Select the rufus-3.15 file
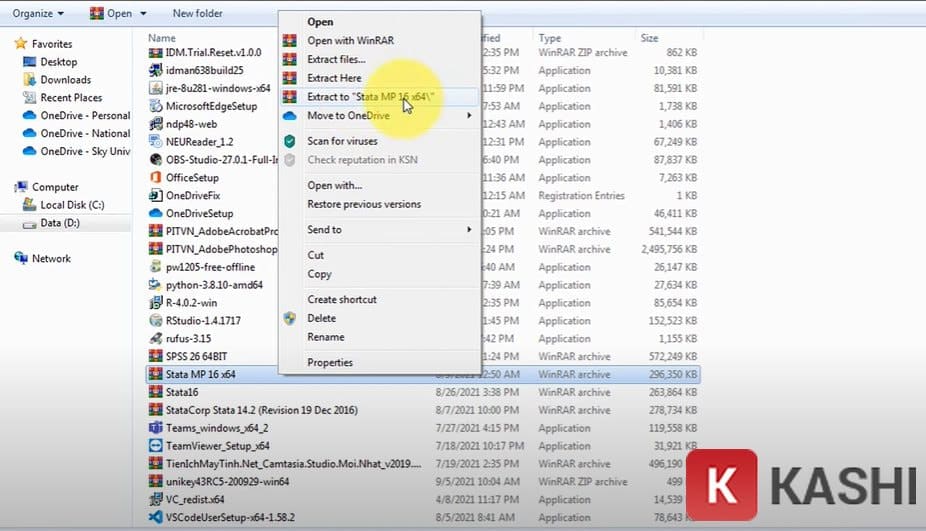This screenshot has height=531, width=926. (188, 338)
